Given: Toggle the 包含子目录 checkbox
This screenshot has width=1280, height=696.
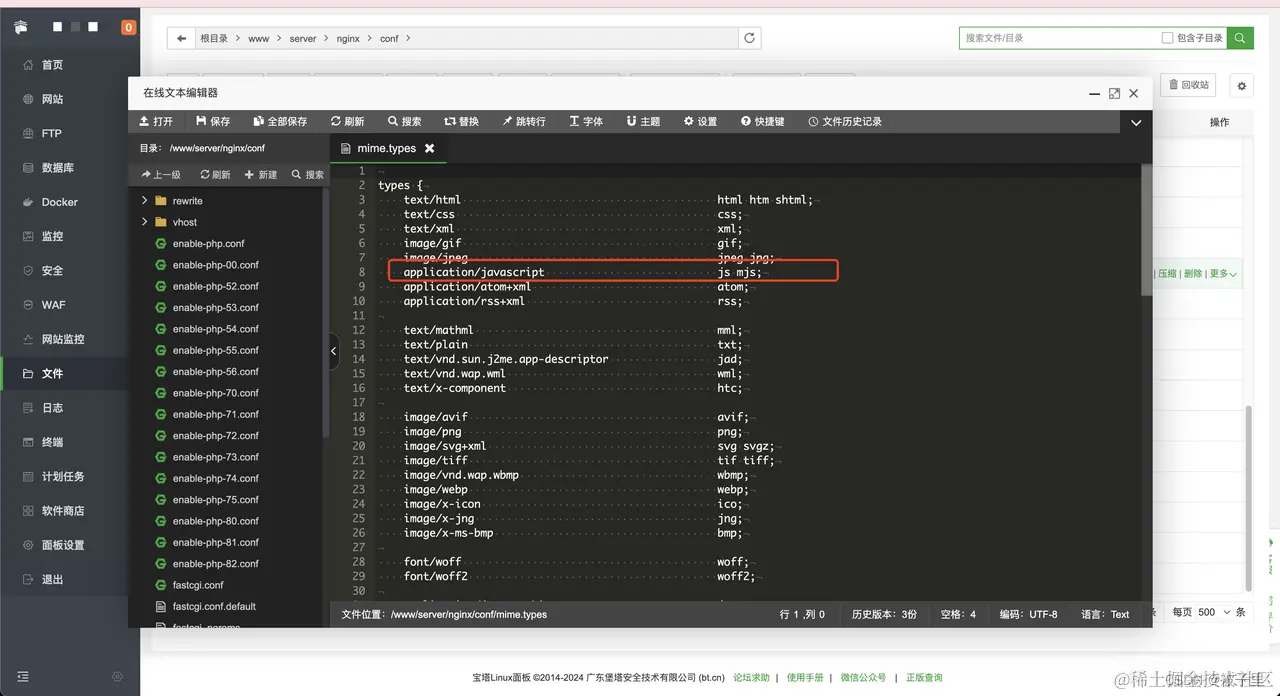Looking at the screenshot, I should (1167, 38).
